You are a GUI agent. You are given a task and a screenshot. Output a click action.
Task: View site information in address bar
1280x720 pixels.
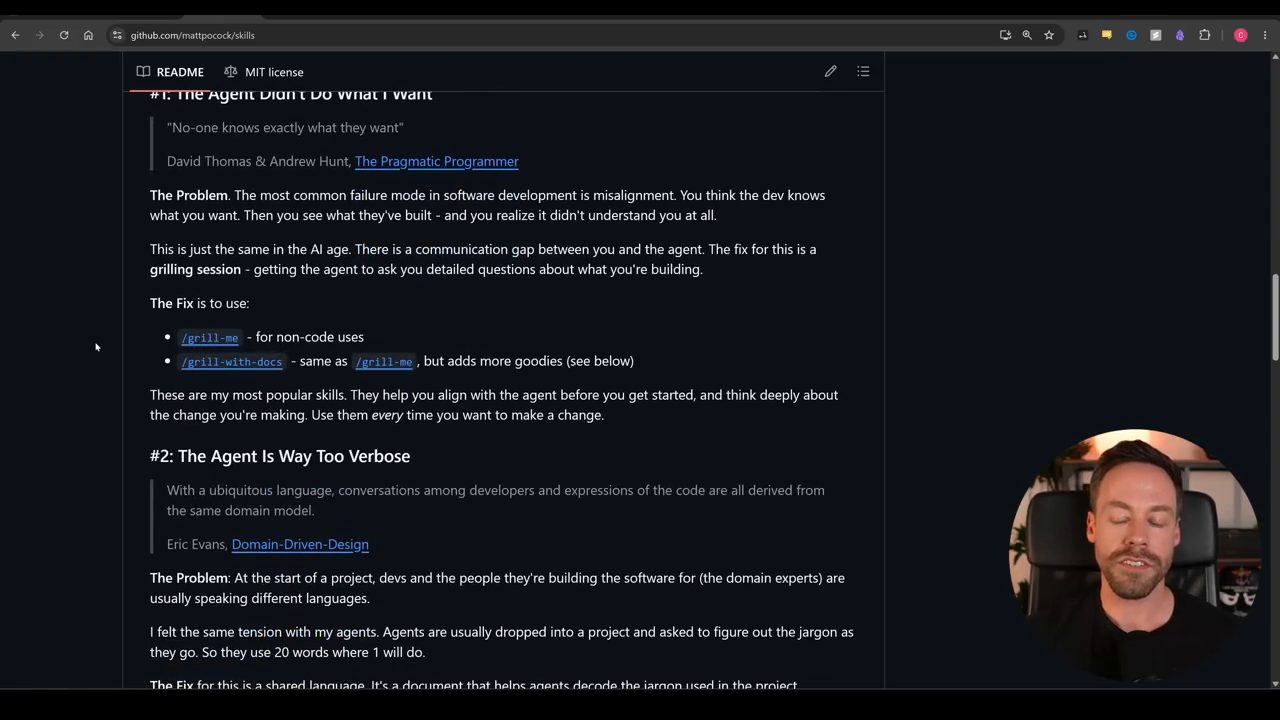click(117, 35)
